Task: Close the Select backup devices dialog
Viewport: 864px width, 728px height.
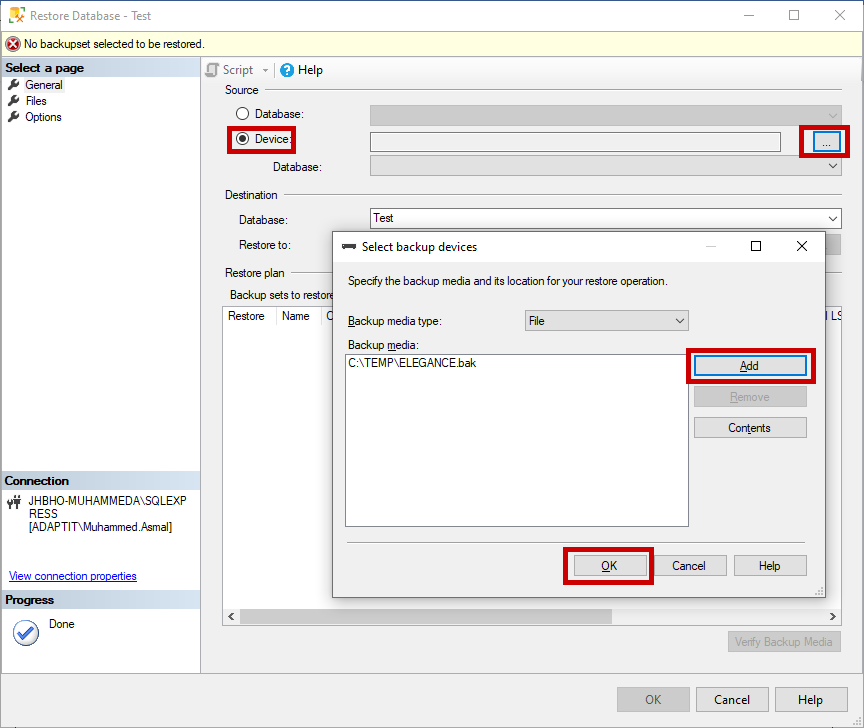Action: point(802,246)
